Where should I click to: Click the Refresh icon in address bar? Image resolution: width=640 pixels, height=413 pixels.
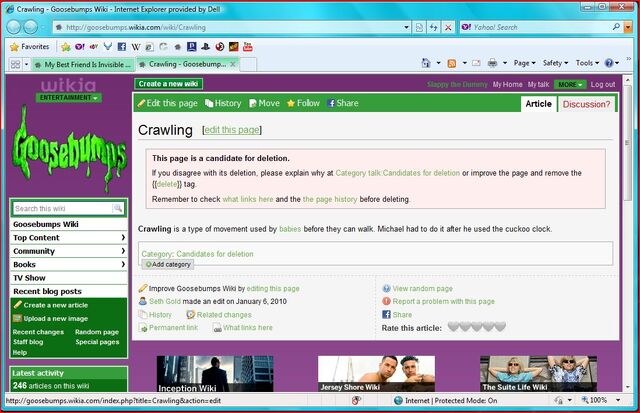[x=433, y=27]
